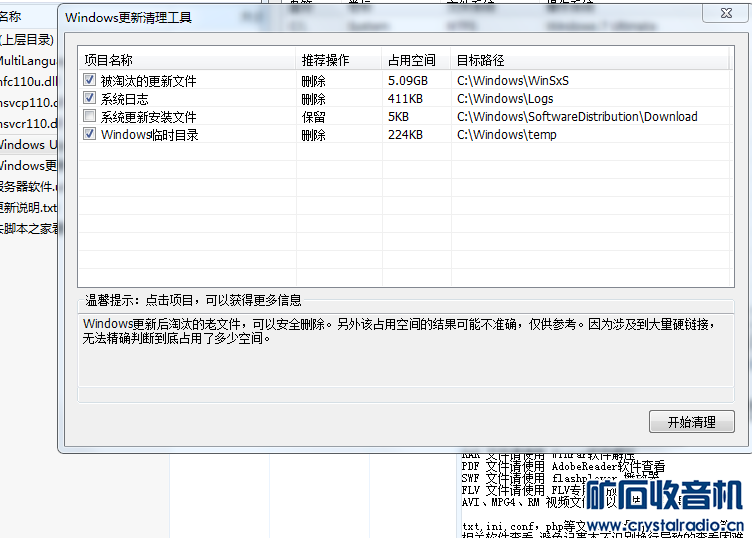The height and width of the screenshot is (538, 752).
Task: Select 更新说明.txt in background file list
Action: tap(29, 208)
